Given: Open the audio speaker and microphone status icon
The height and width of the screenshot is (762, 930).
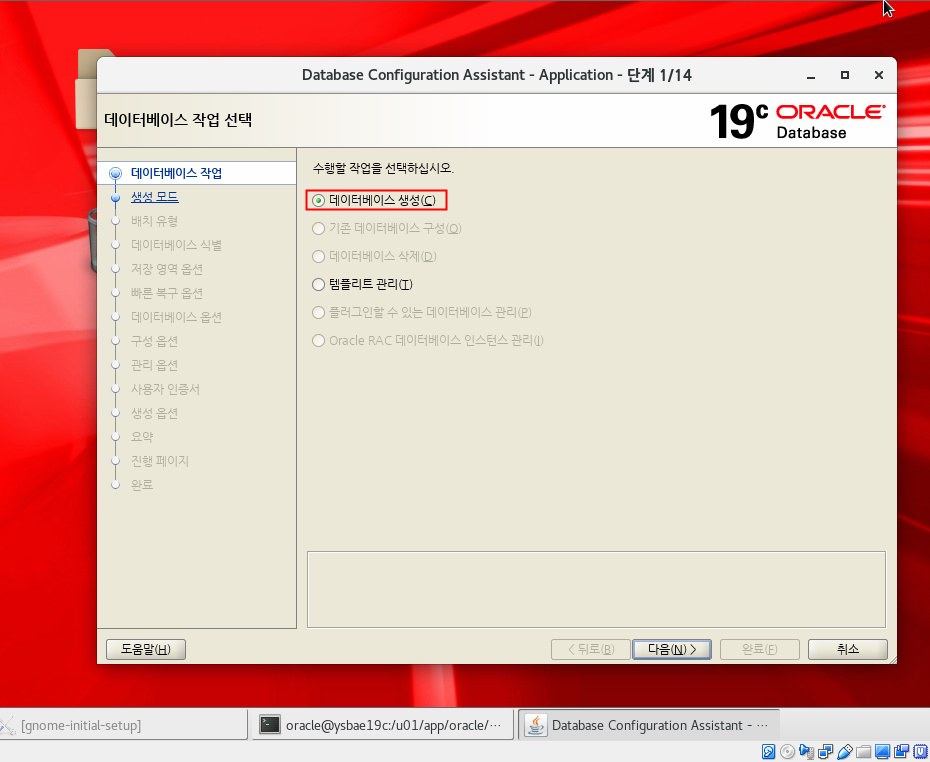Looking at the screenshot, I should [x=807, y=752].
